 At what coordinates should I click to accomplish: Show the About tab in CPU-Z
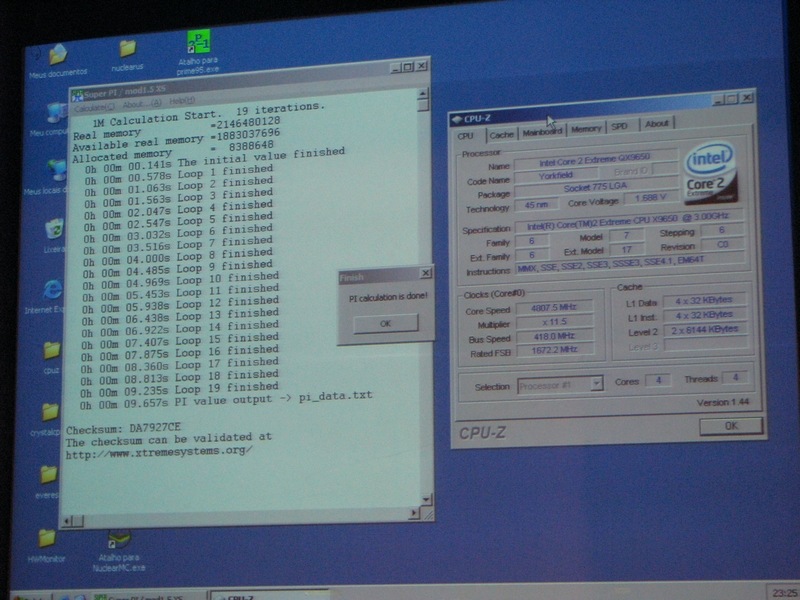pyautogui.click(x=657, y=123)
